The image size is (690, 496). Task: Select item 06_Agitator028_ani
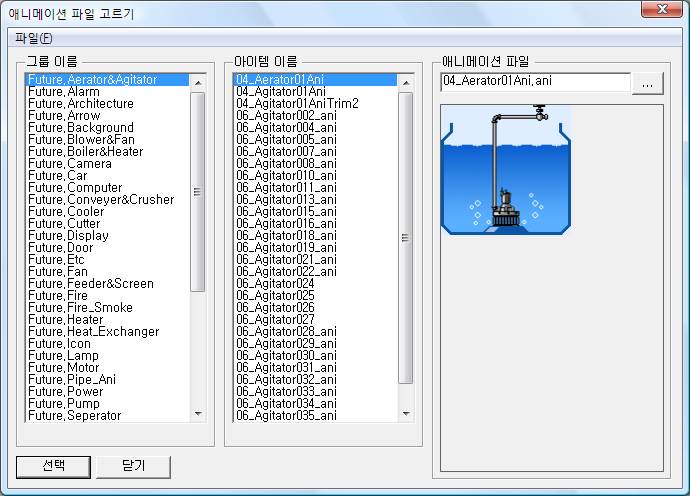pos(316,332)
